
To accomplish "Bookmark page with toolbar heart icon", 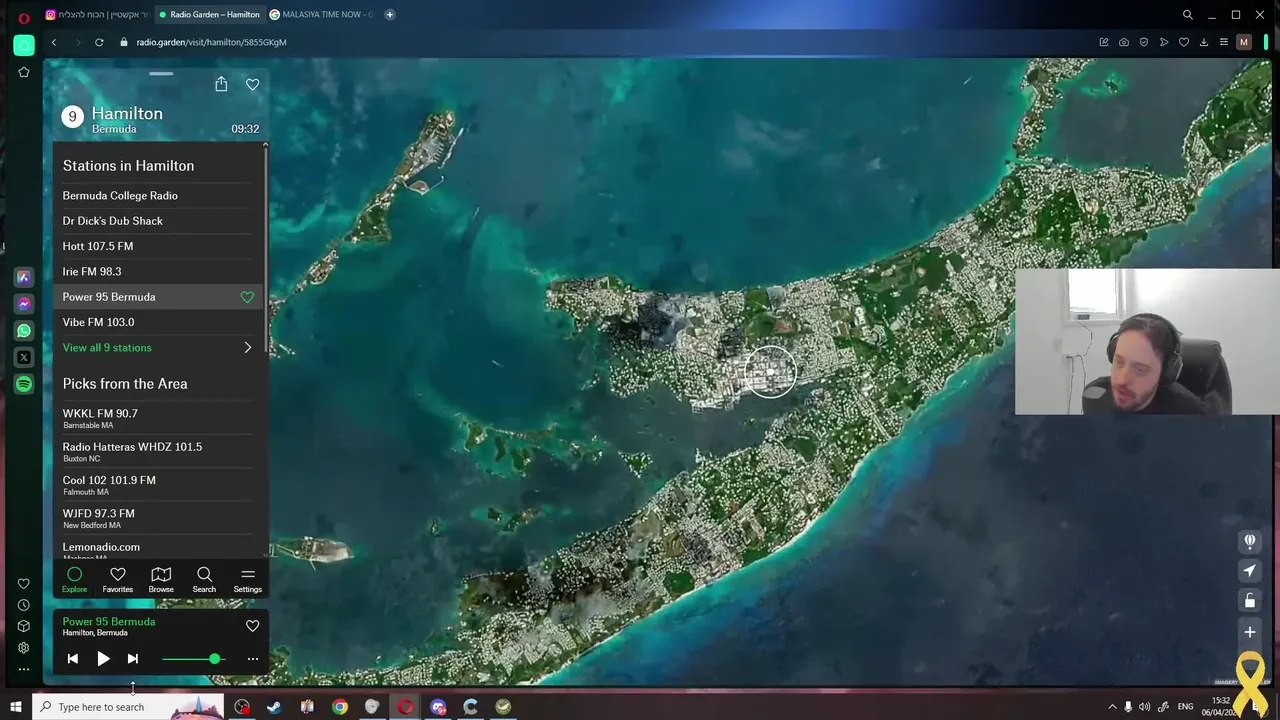I will [1184, 42].
